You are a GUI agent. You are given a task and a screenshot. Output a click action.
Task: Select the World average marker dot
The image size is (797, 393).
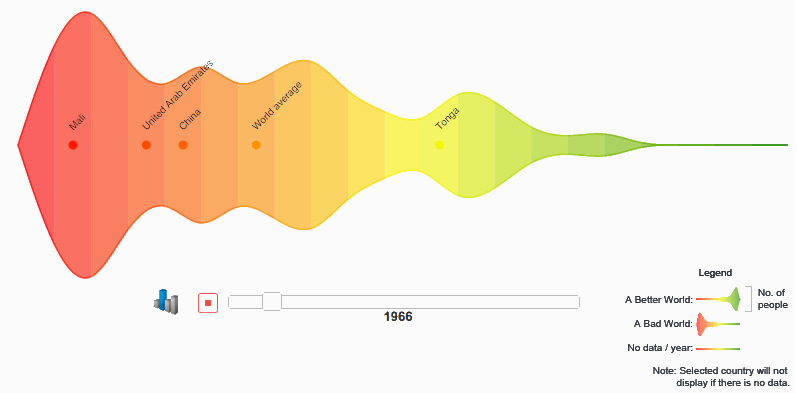256,145
